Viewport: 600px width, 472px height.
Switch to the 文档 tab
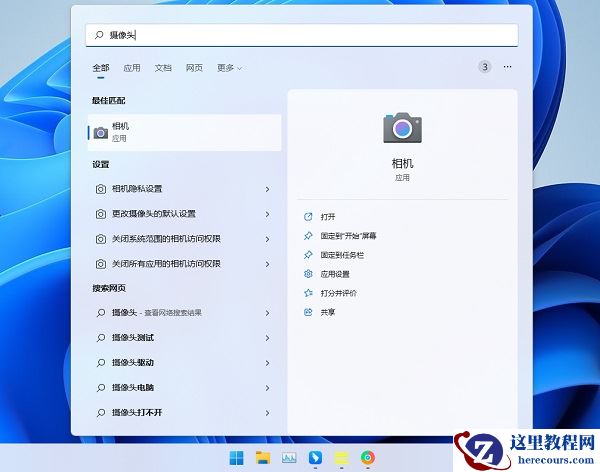tap(163, 68)
